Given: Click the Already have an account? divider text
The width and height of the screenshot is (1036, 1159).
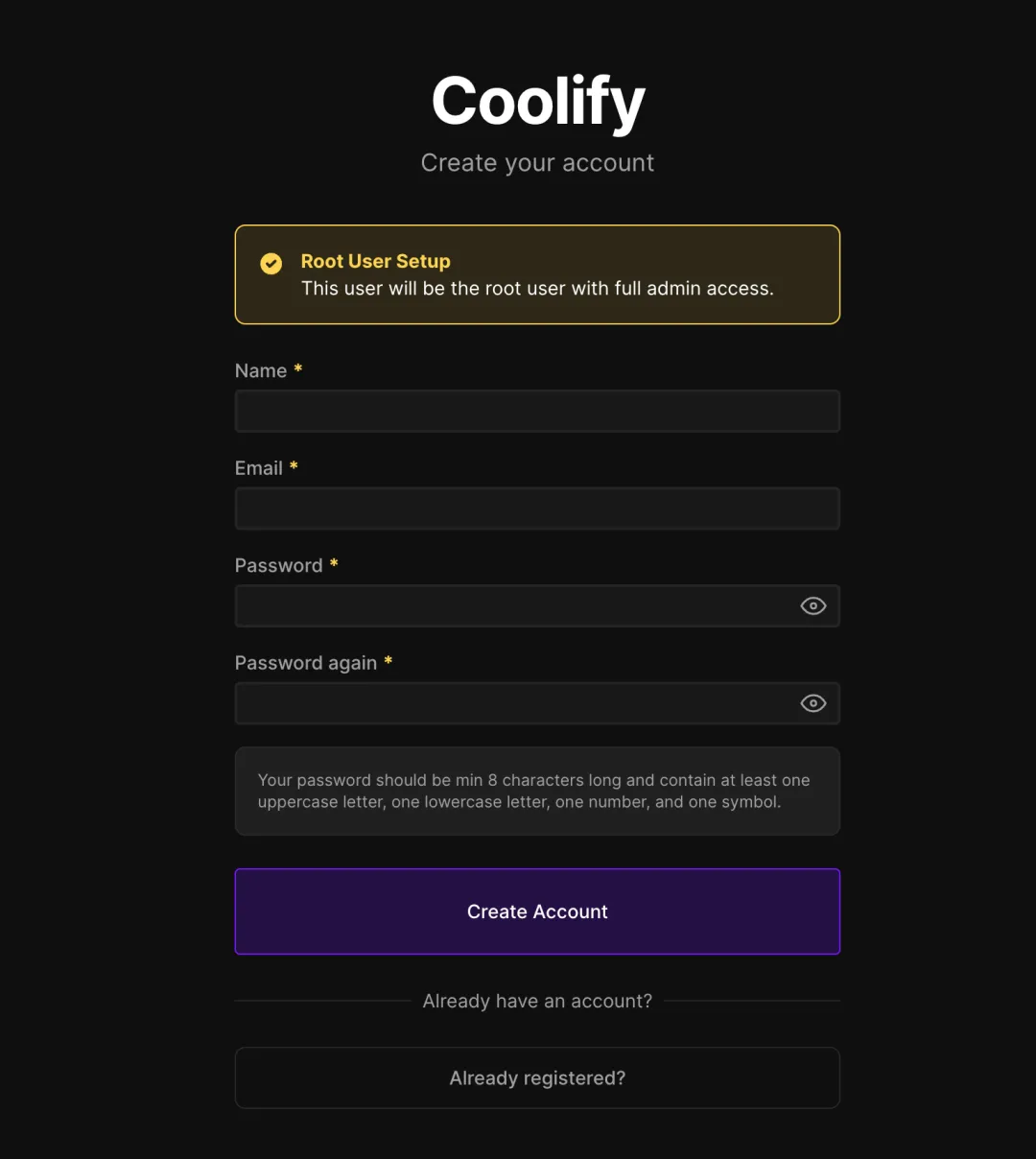Looking at the screenshot, I should pos(537,1001).
